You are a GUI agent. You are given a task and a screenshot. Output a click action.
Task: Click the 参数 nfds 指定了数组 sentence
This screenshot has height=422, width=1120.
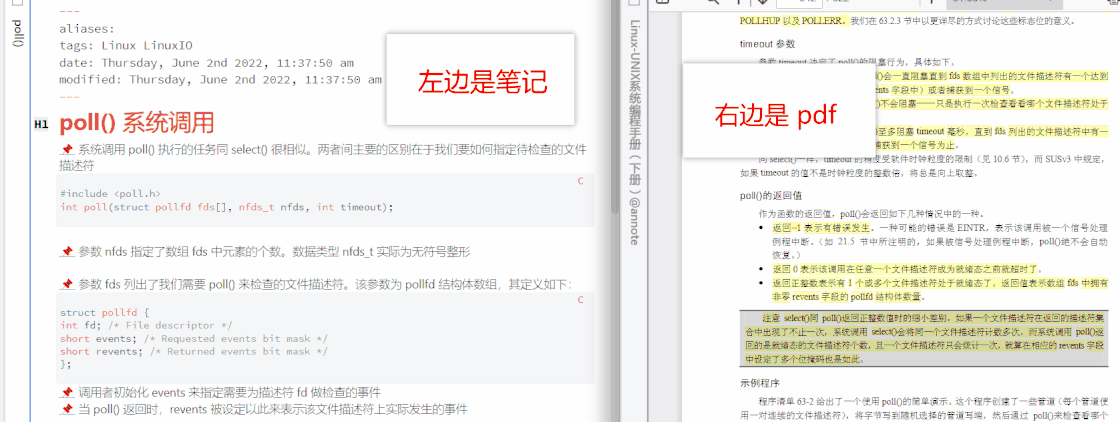274,252
